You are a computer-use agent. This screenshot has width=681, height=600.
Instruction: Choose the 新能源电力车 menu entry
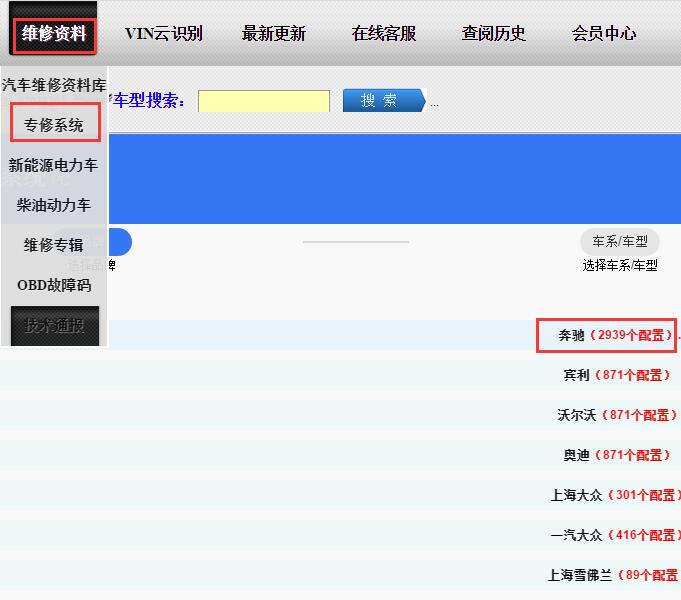[53, 165]
